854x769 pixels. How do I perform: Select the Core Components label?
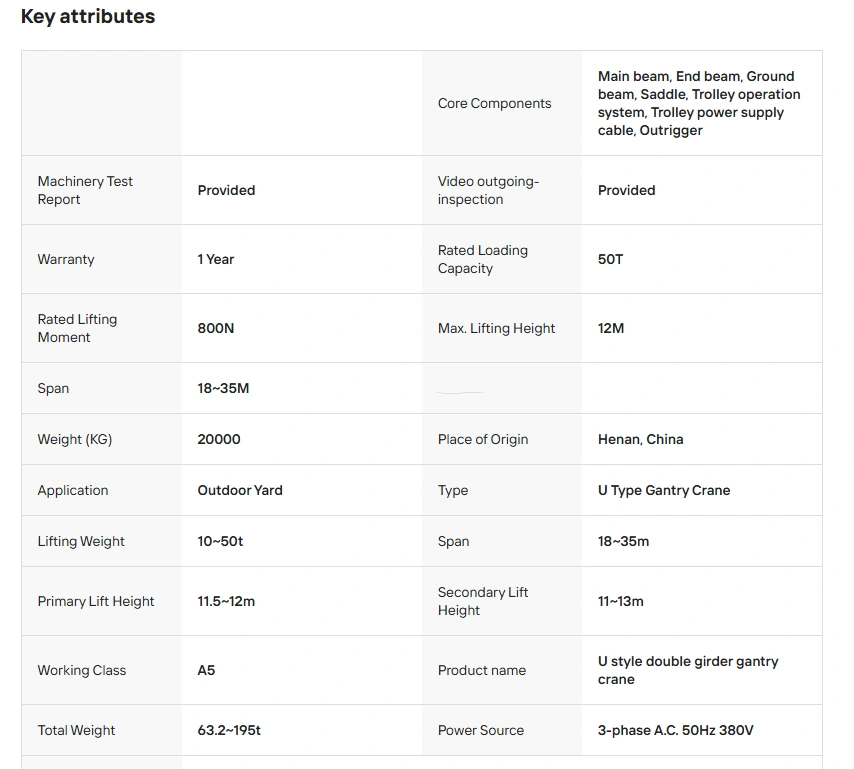pos(494,103)
